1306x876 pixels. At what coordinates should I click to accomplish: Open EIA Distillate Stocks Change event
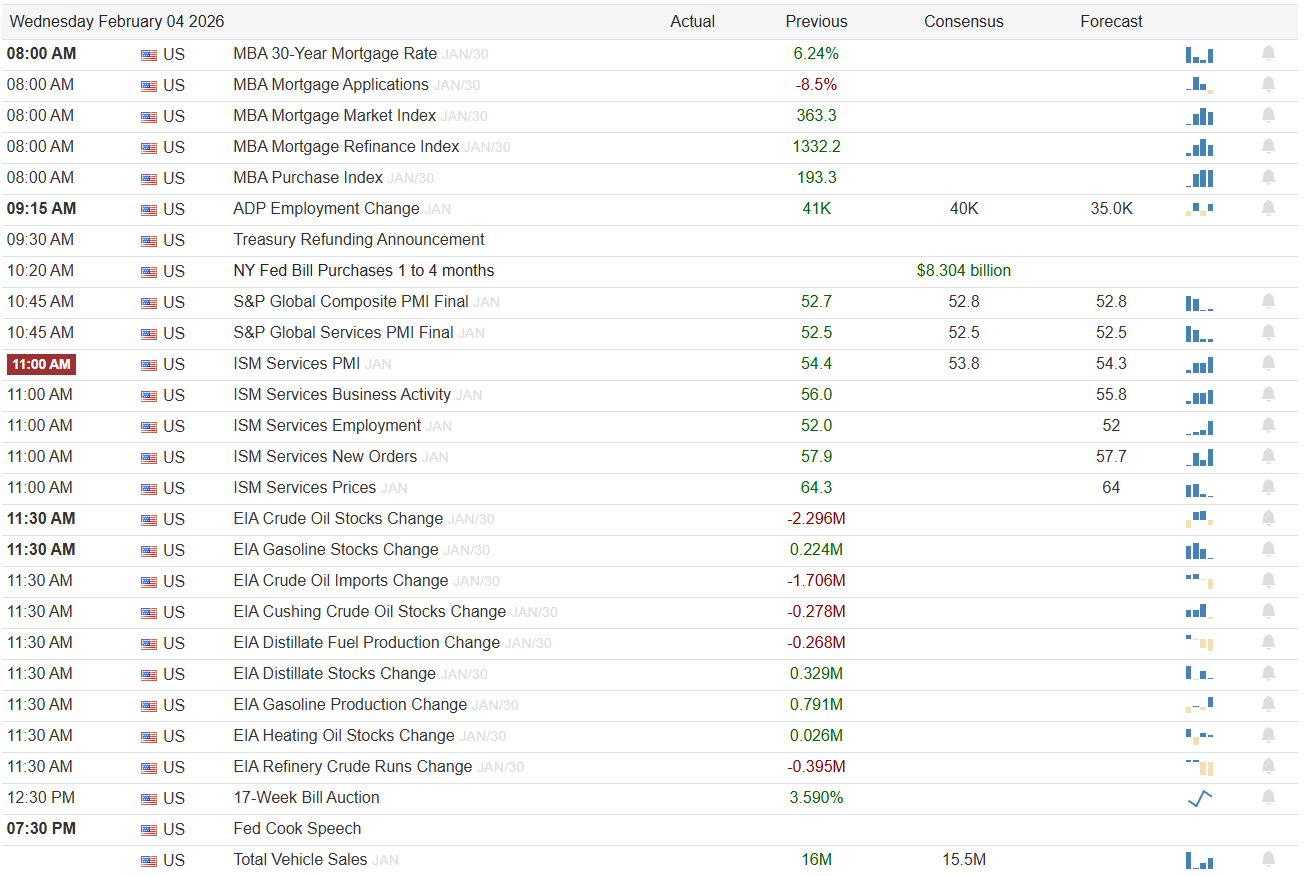(x=335, y=673)
